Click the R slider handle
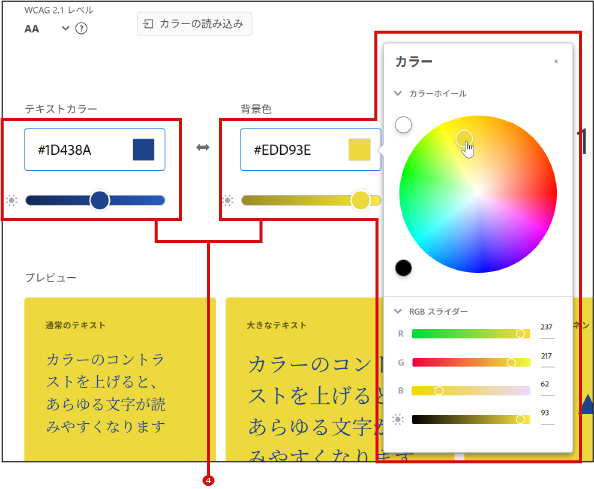This screenshot has height=489, width=594. tap(521, 334)
